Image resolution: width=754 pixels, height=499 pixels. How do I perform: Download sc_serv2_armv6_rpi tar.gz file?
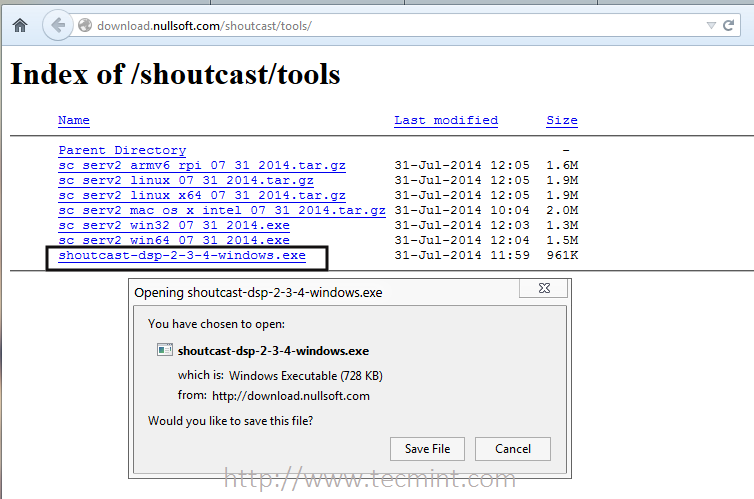202,165
